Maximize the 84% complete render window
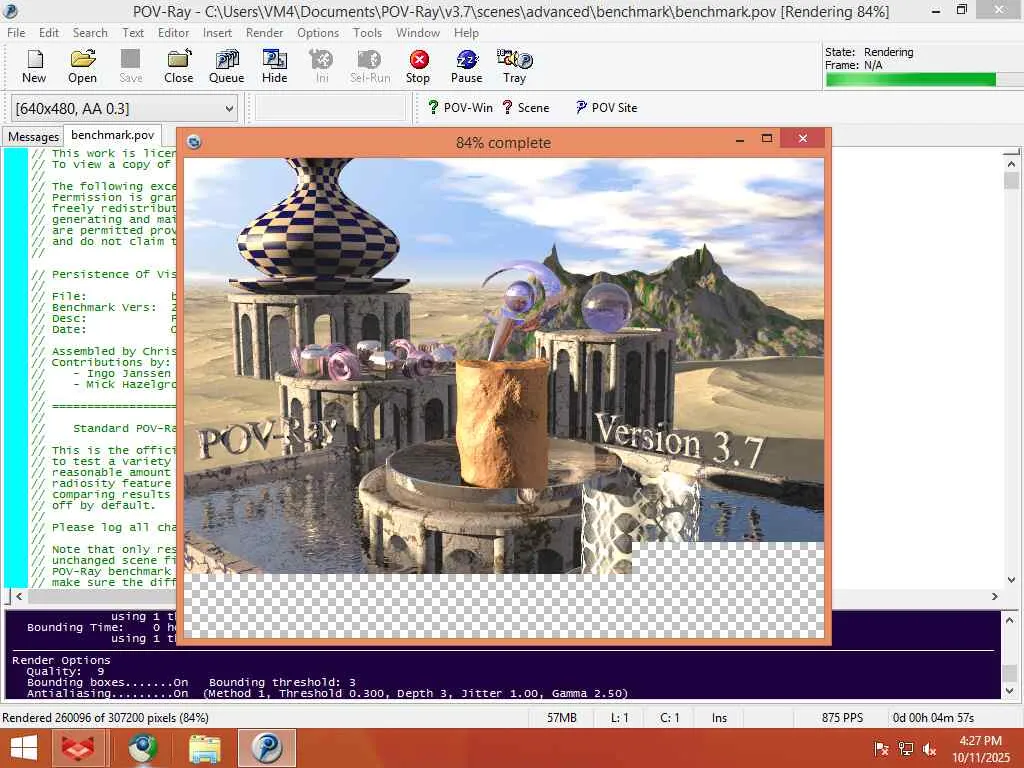 [767, 138]
